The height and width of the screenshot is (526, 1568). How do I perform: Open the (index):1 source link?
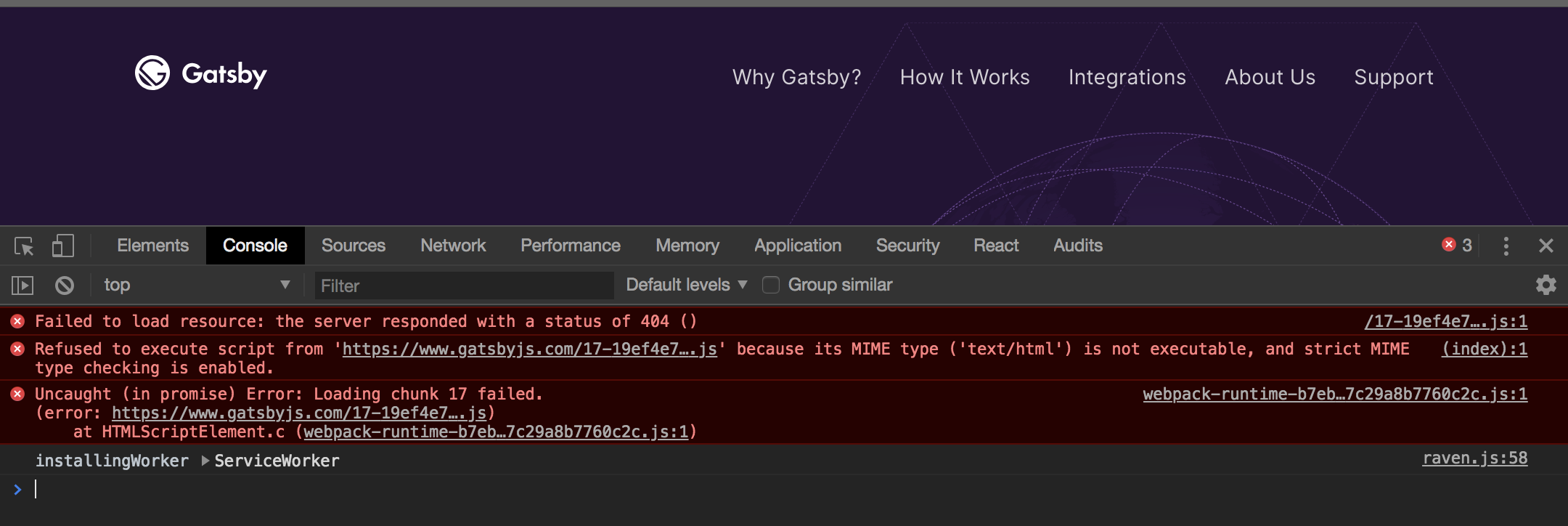click(1485, 349)
